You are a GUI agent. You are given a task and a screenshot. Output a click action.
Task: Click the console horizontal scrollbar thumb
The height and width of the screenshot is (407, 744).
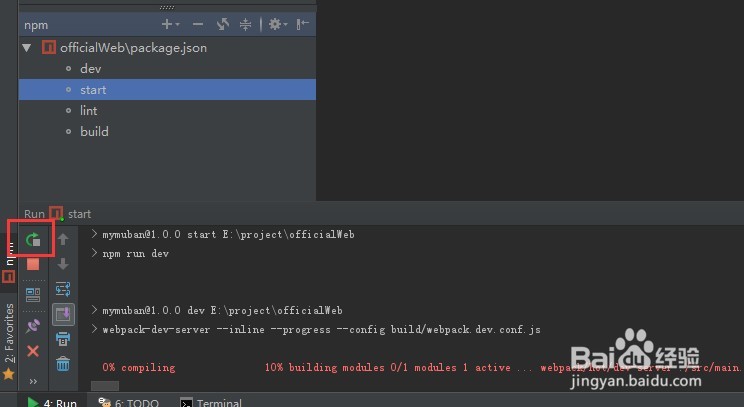click(105, 386)
